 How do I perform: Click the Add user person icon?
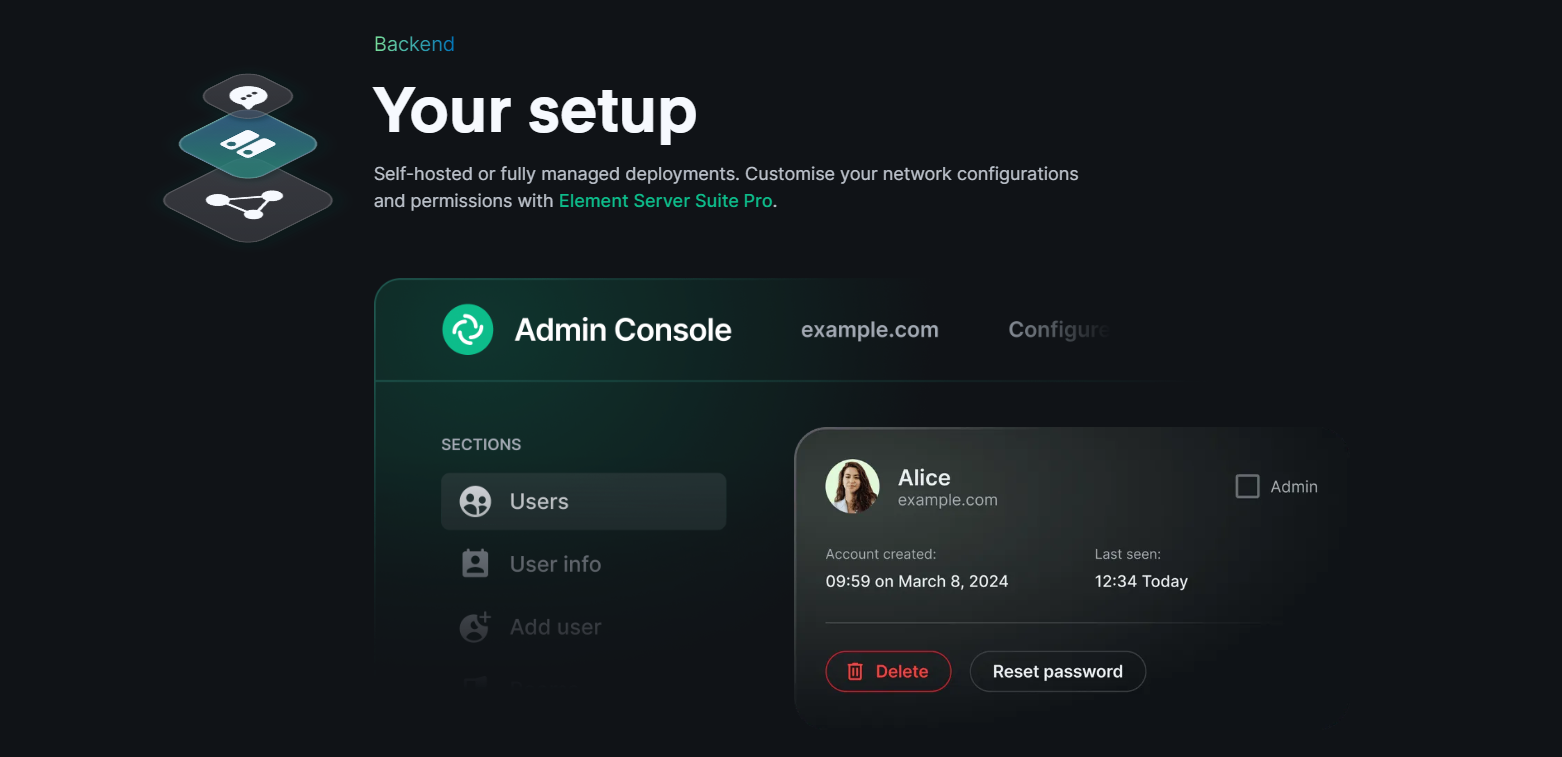(x=475, y=627)
